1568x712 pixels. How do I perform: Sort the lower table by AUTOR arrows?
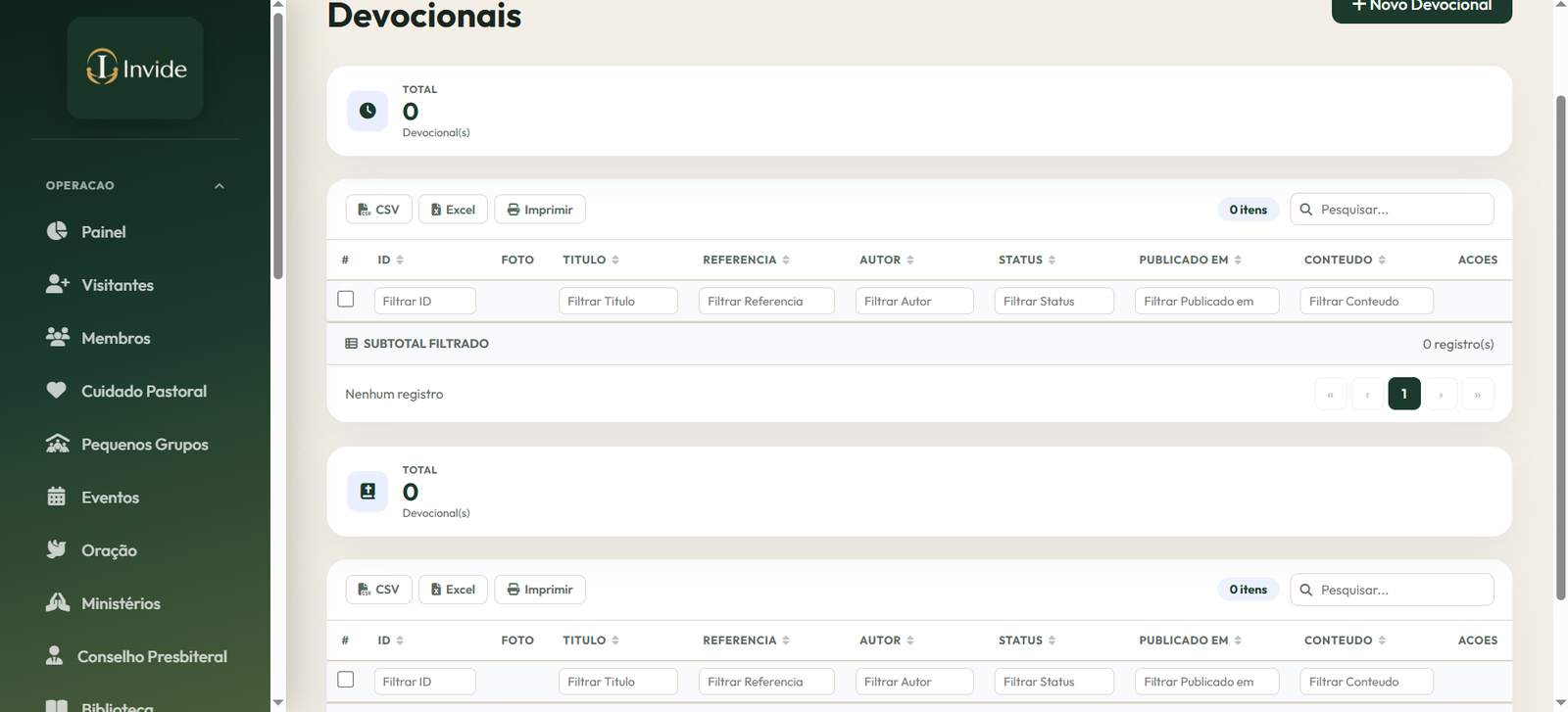(x=910, y=641)
